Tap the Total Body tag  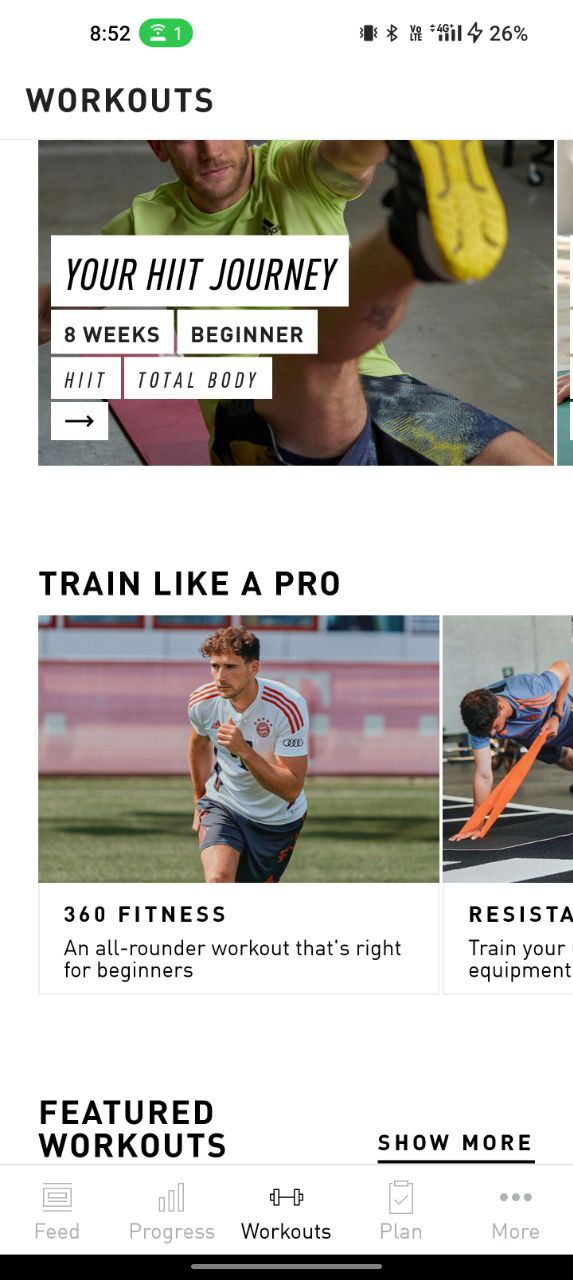[198, 379]
